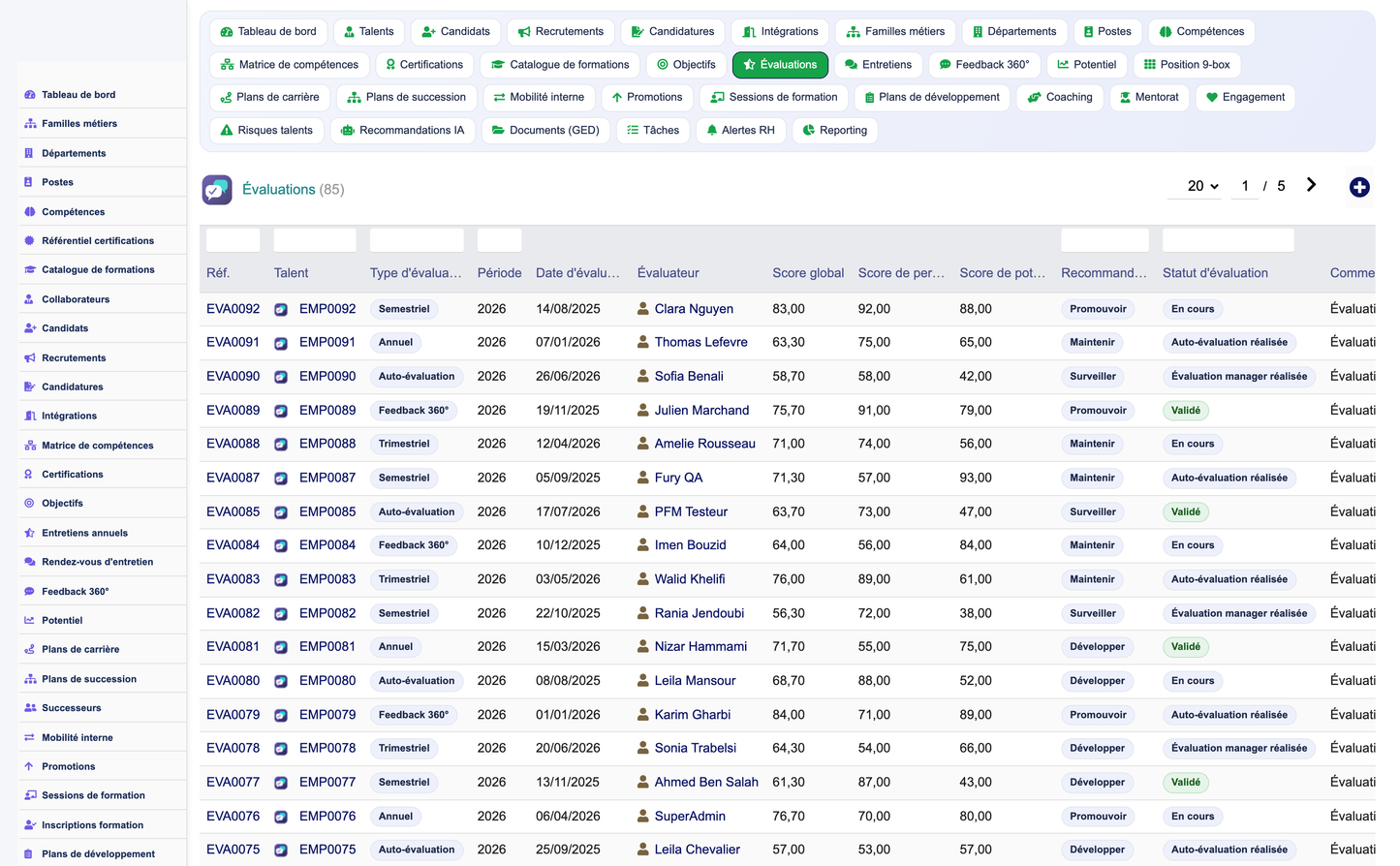Open the Talents tab
1400x866 pixels.
[x=369, y=32]
